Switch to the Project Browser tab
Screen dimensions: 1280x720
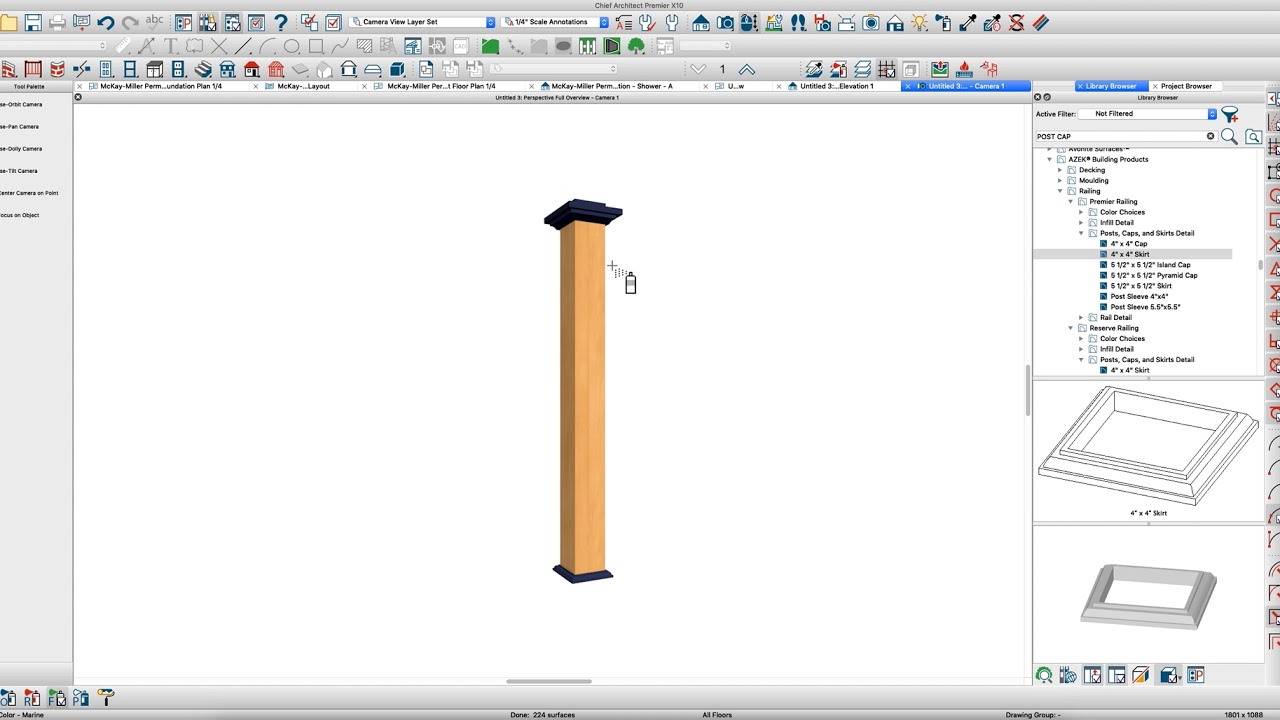tap(1185, 86)
